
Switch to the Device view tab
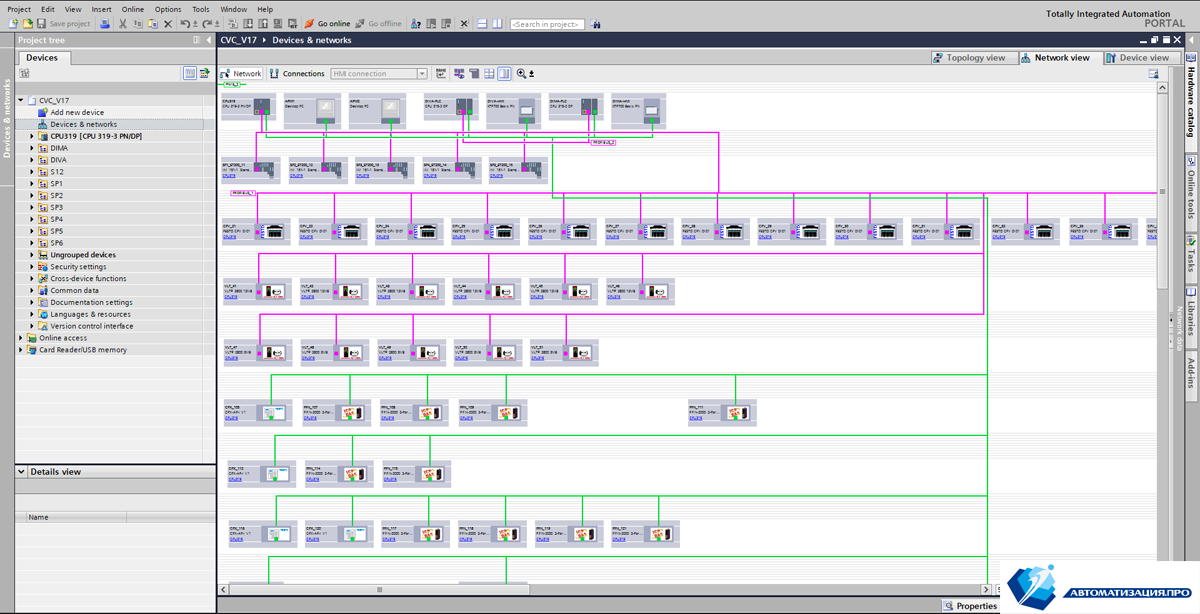click(1138, 58)
